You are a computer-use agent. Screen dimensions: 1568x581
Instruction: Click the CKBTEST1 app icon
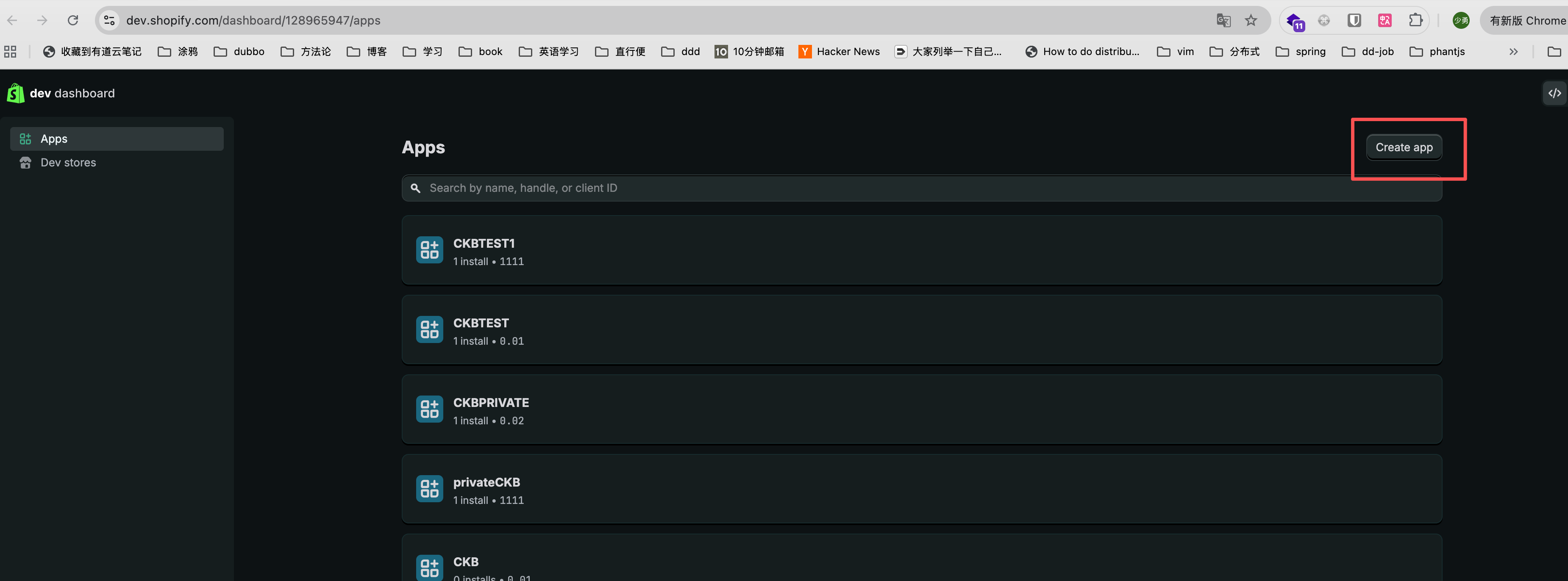[x=429, y=250]
